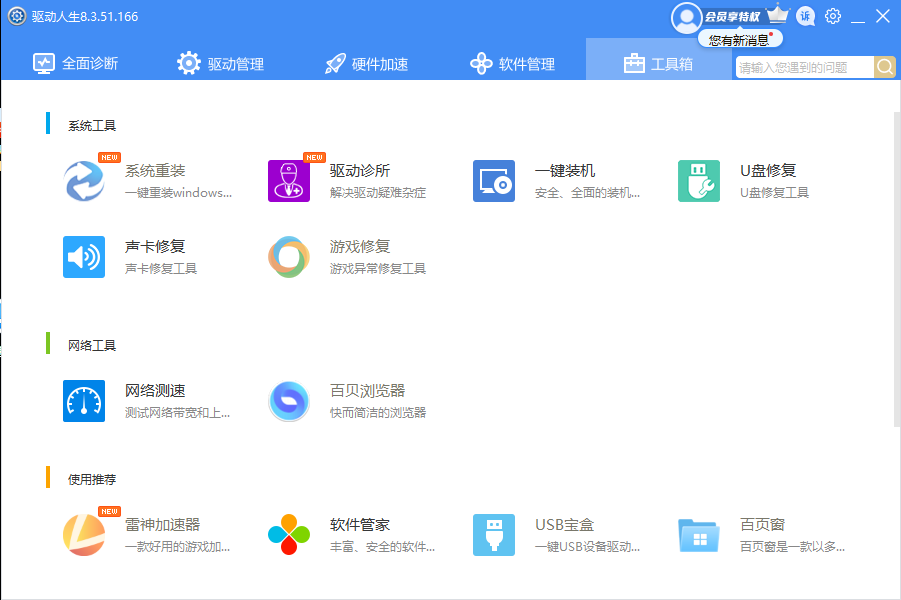Open the green U盘修复 icon
The width and height of the screenshot is (901, 600).
pos(699,181)
